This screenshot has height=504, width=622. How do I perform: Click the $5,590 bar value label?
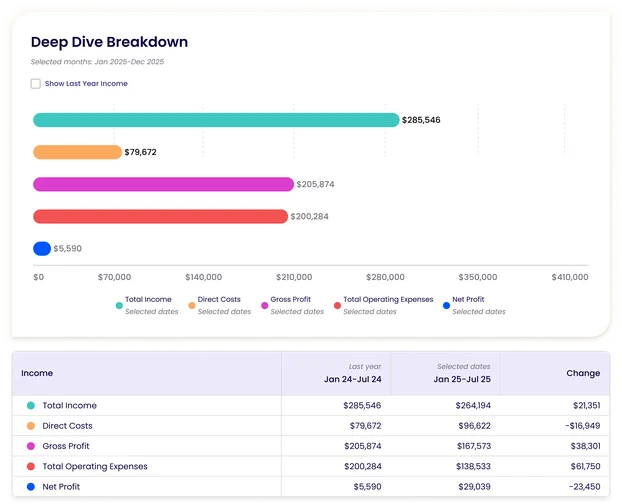67,249
